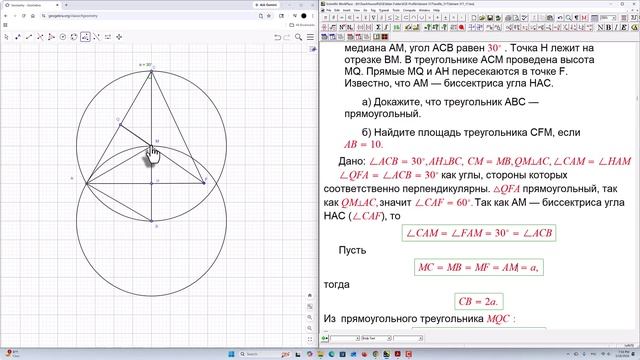The image size is (640, 360).
Task: Zoom out of the GeoGebra graphics view
Action: 310,328
